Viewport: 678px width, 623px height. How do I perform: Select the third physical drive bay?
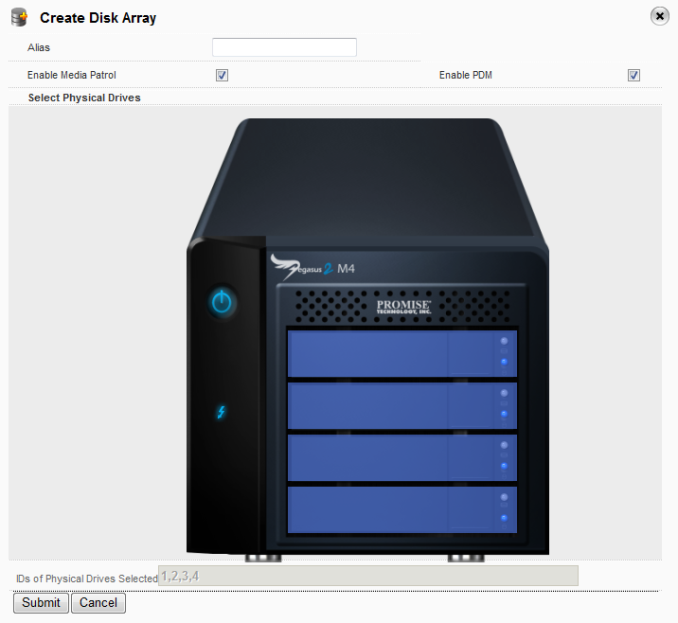coord(402,457)
